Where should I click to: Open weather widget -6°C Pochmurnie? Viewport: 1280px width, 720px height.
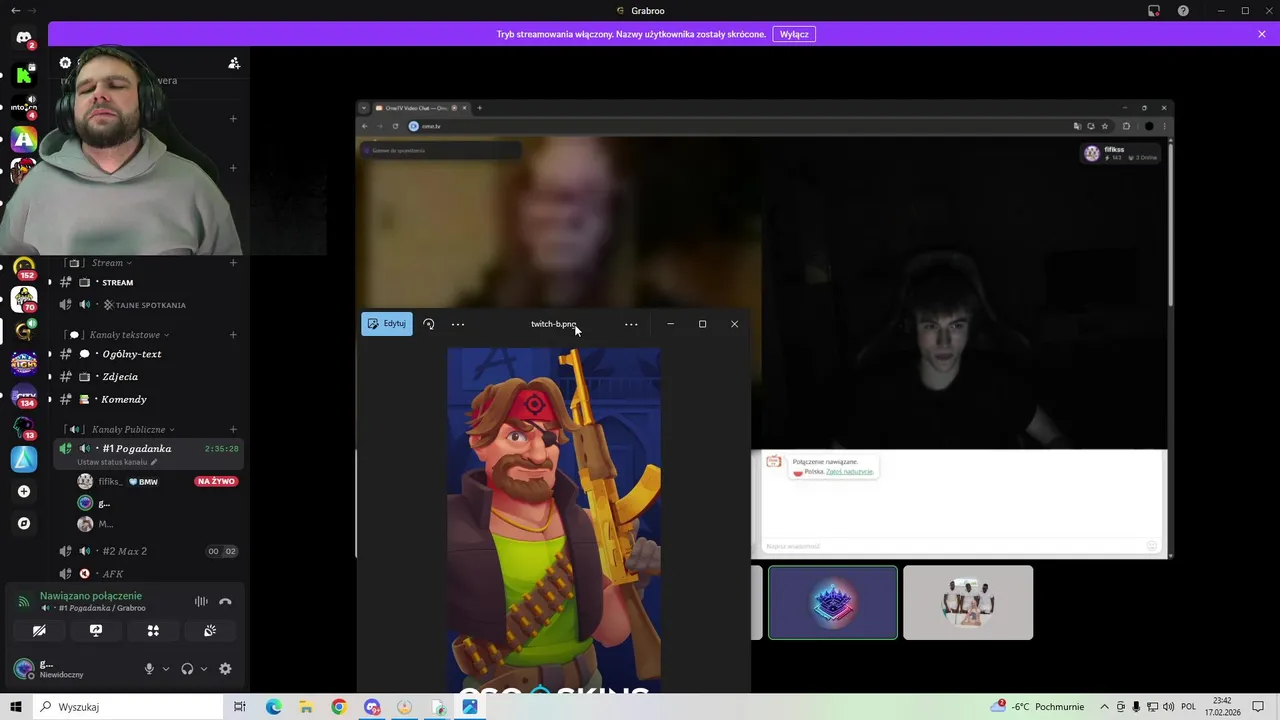pyautogui.click(x=1038, y=707)
